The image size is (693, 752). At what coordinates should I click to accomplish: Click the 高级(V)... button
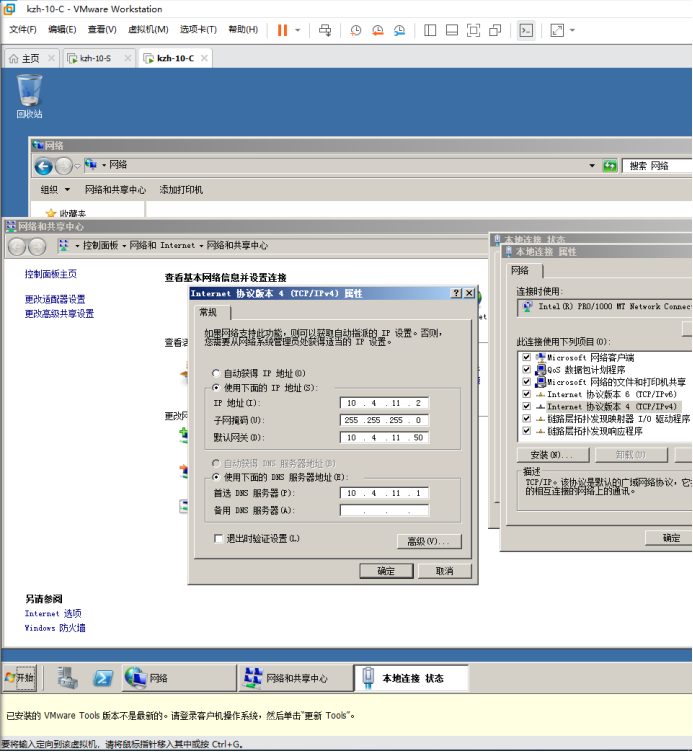click(429, 541)
